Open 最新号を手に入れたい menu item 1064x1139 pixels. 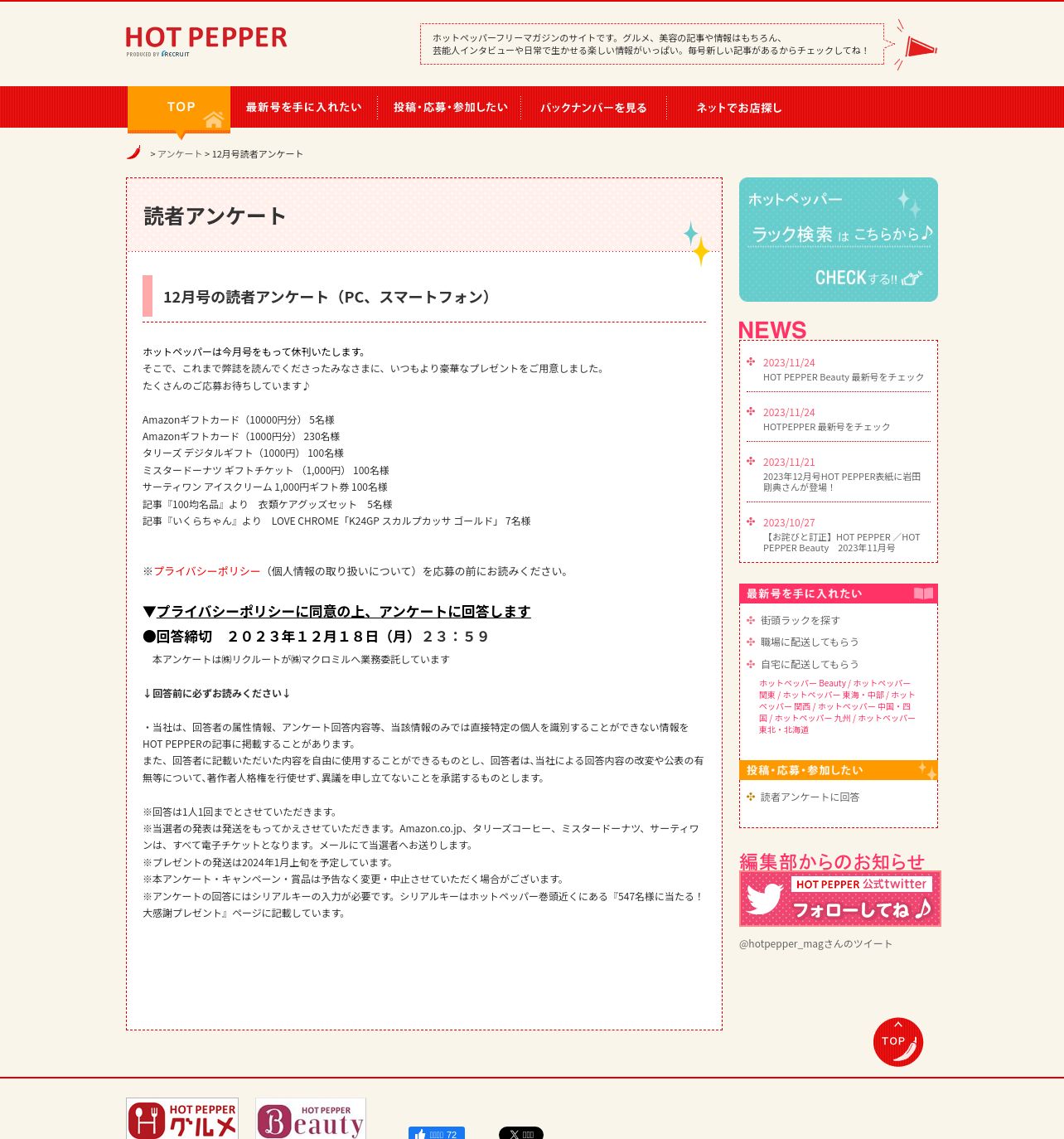[x=304, y=108]
